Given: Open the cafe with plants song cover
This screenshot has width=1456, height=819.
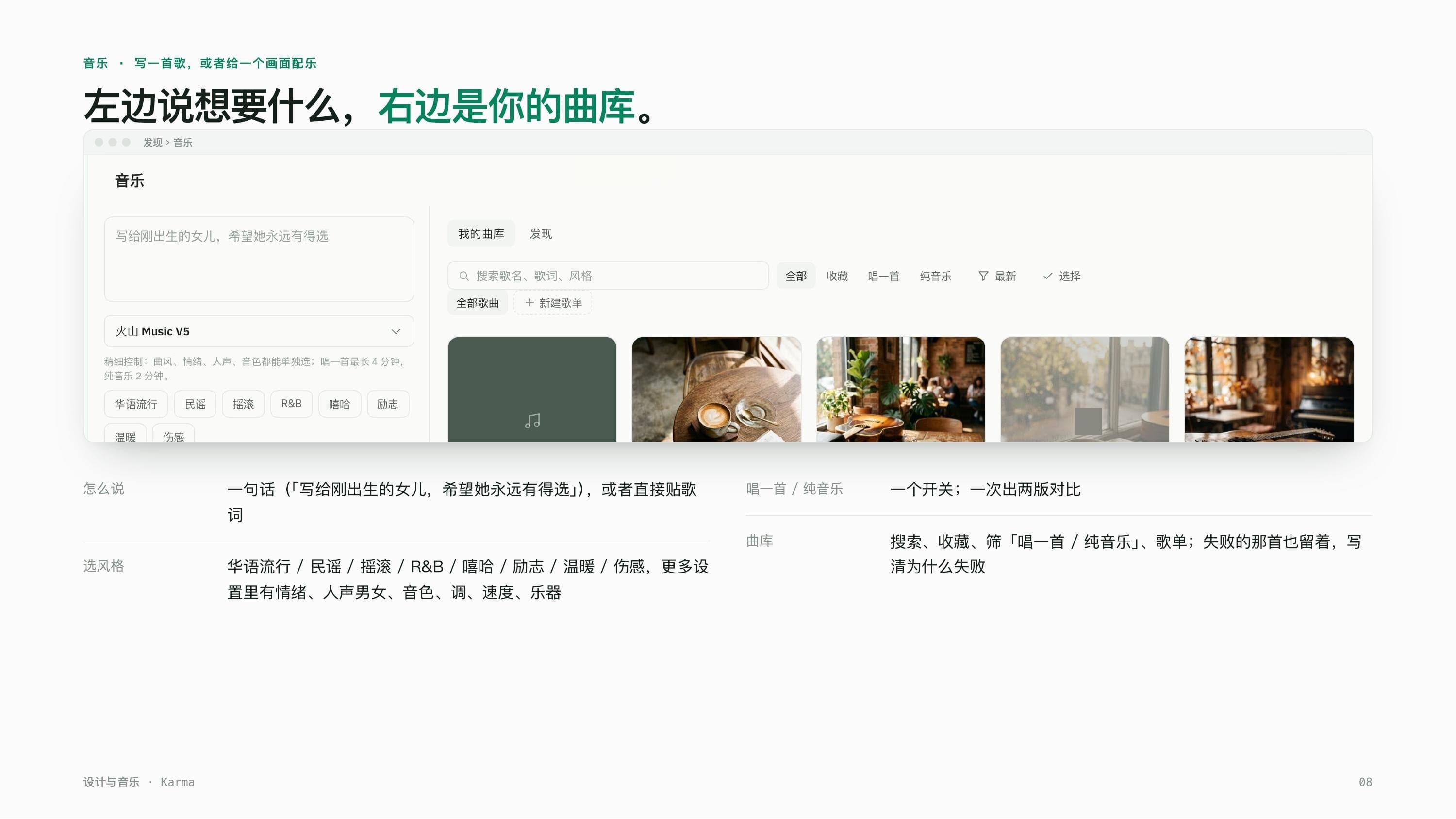Looking at the screenshot, I should coord(900,390).
